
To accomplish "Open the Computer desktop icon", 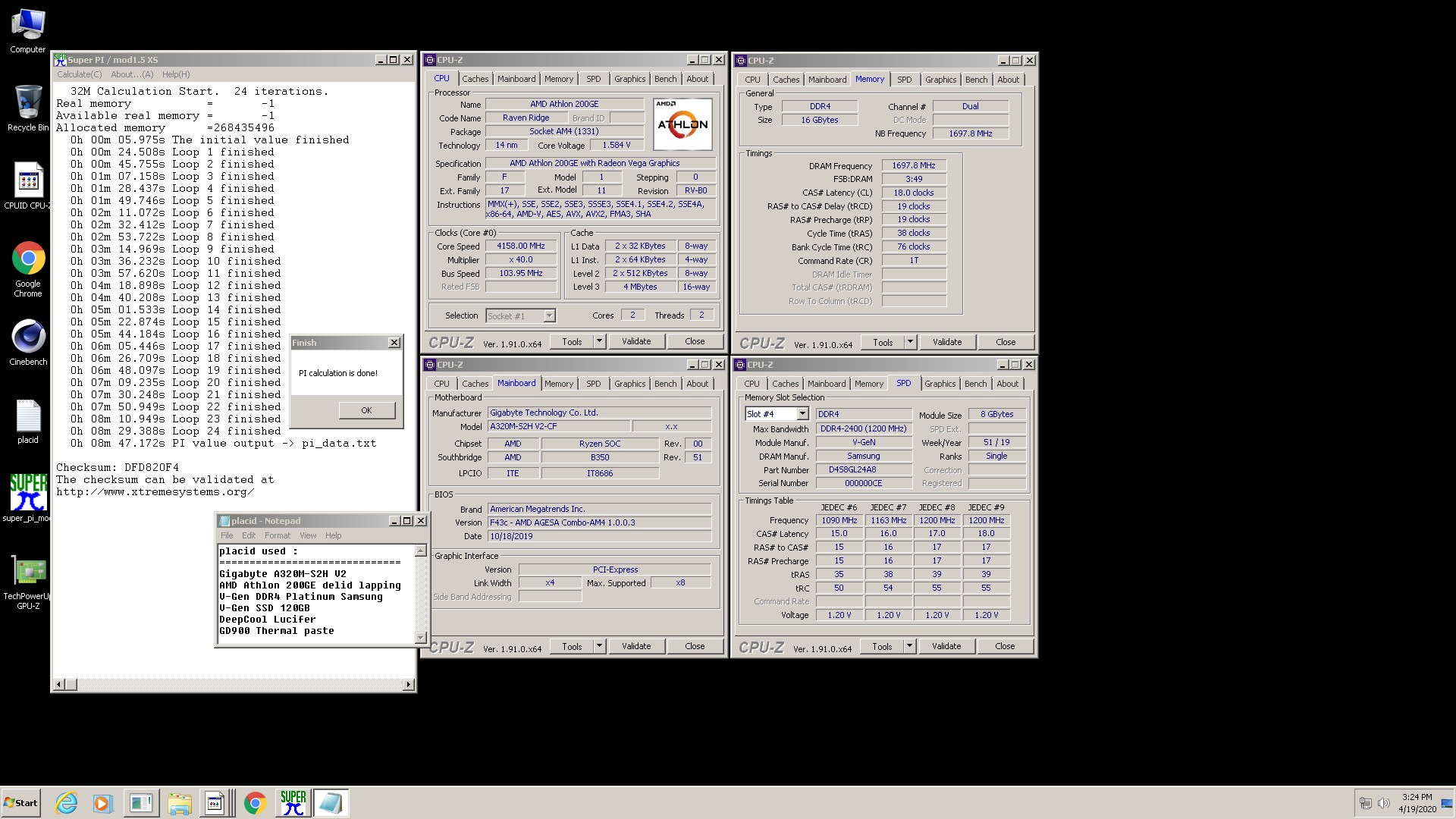I will [28, 31].
